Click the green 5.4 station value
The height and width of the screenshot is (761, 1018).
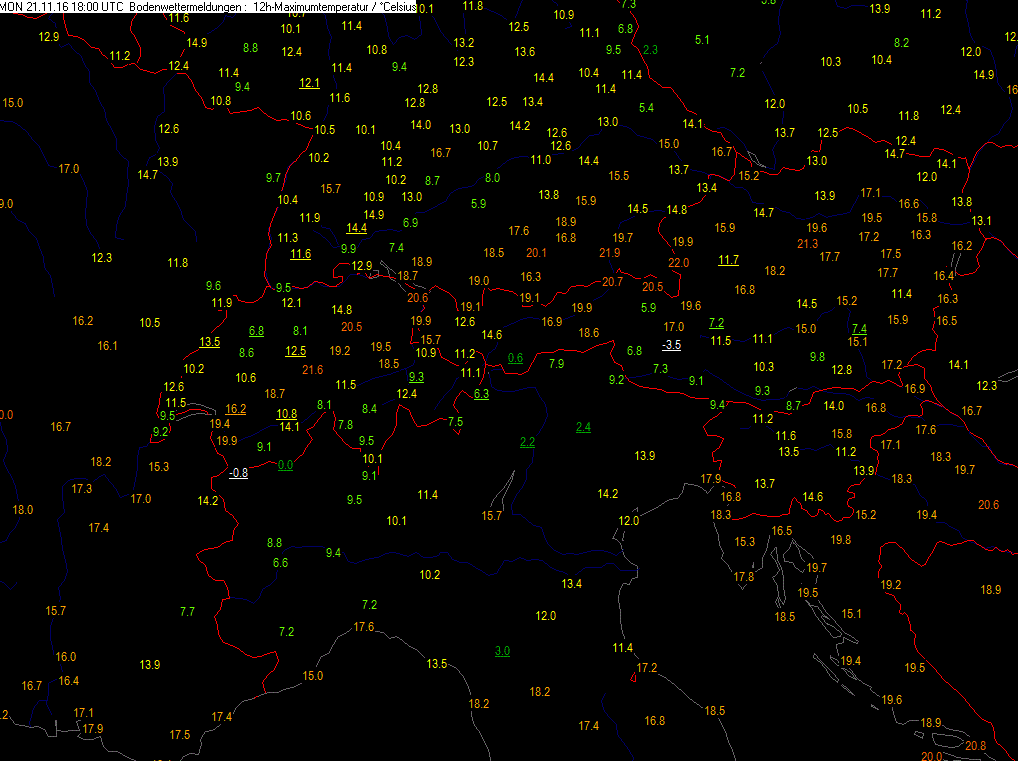(x=646, y=108)
